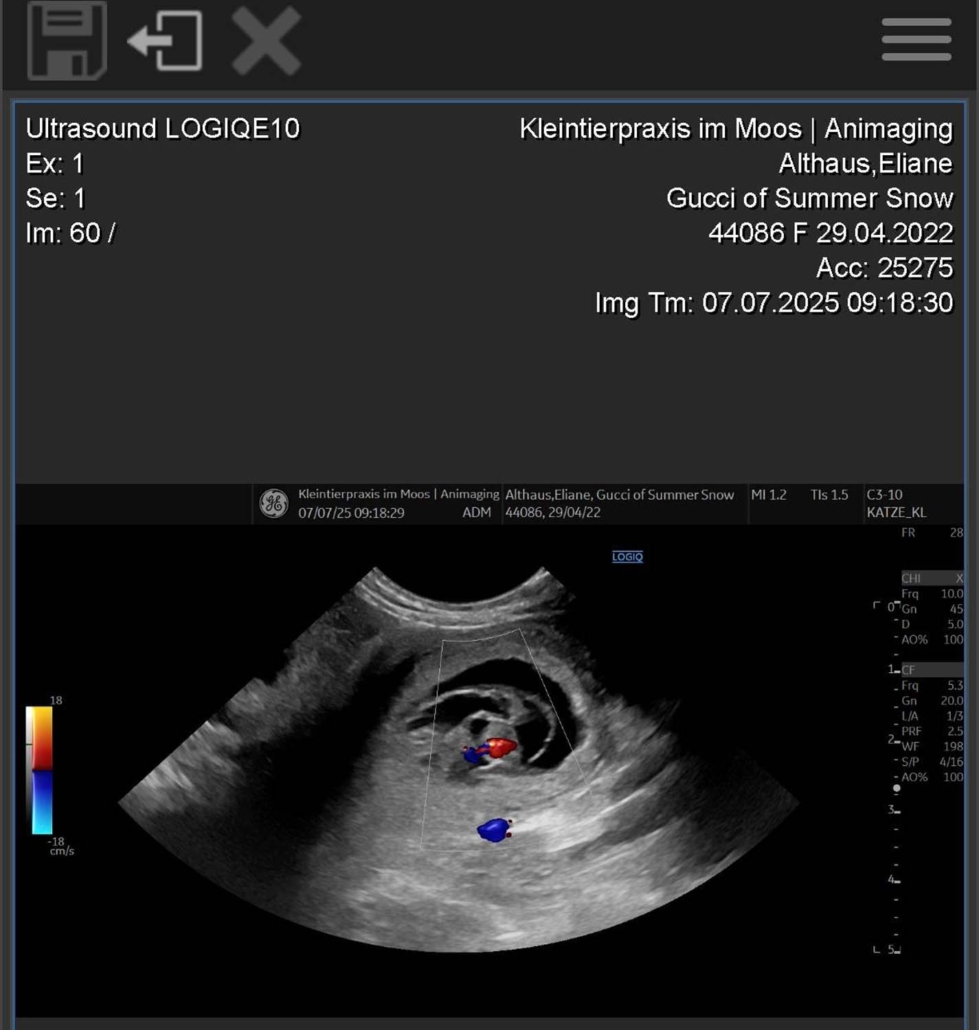Click the C3-10 probe label
Image resolution: width=979 pixels, height=1030 pixels.
coord(886,495)
